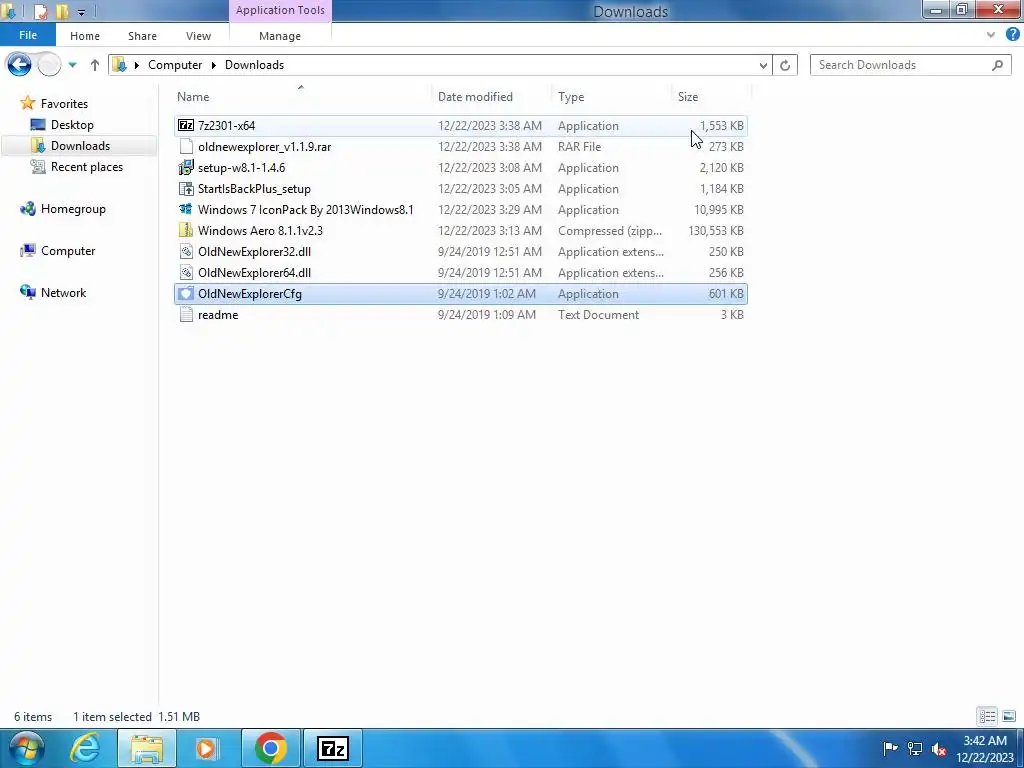Image resolution: width=1024 pixels, height=768 pixels.
Task: Switch to the Share ribbon tab
Action: (142, 36)
